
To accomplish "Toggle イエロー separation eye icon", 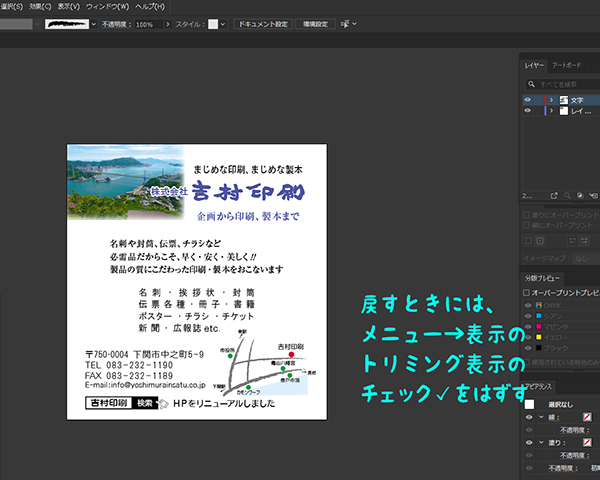I will point(528,337).
